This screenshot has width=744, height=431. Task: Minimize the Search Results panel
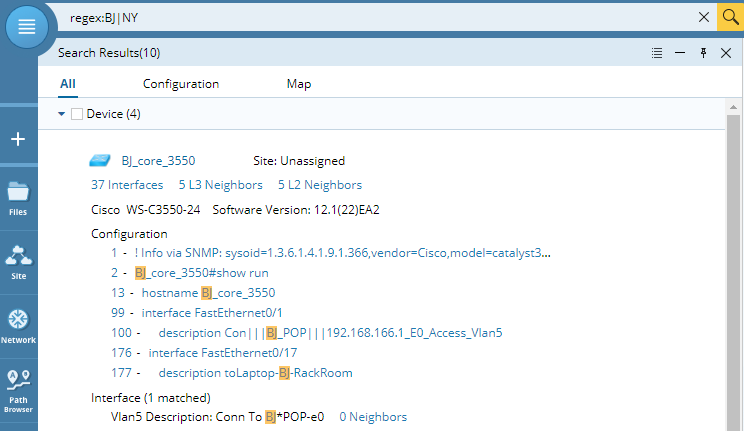tap(680, 53)
